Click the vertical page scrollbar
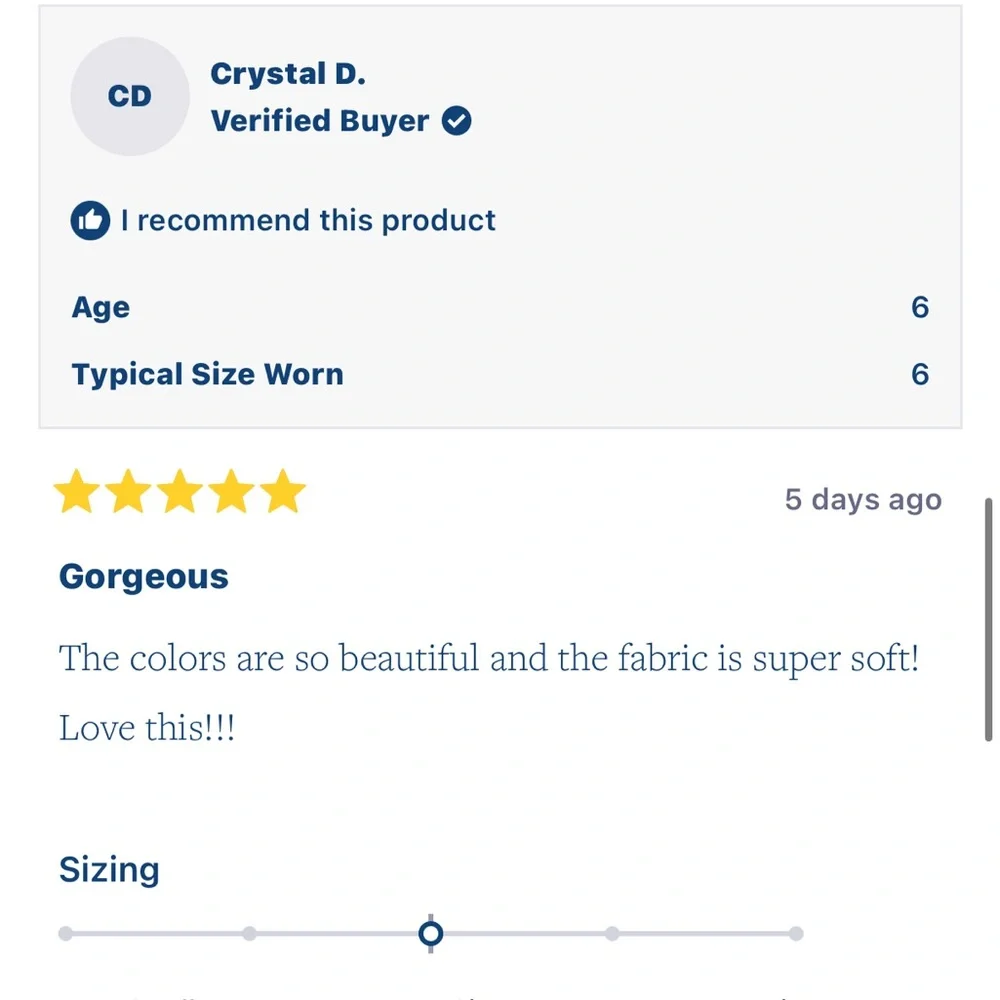Image resolution: width=1000 pixels, height=1000 pixels. point(989,619)
